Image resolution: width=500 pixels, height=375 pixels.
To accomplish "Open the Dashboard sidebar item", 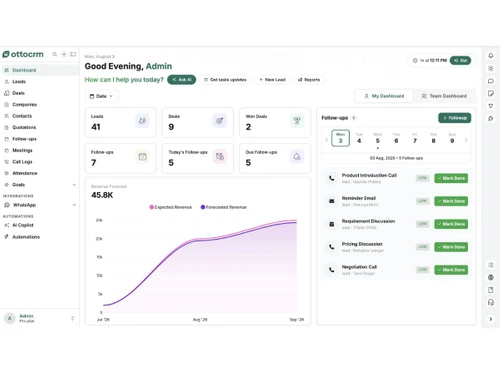I will pyautogui.click(x=40, y=70).
